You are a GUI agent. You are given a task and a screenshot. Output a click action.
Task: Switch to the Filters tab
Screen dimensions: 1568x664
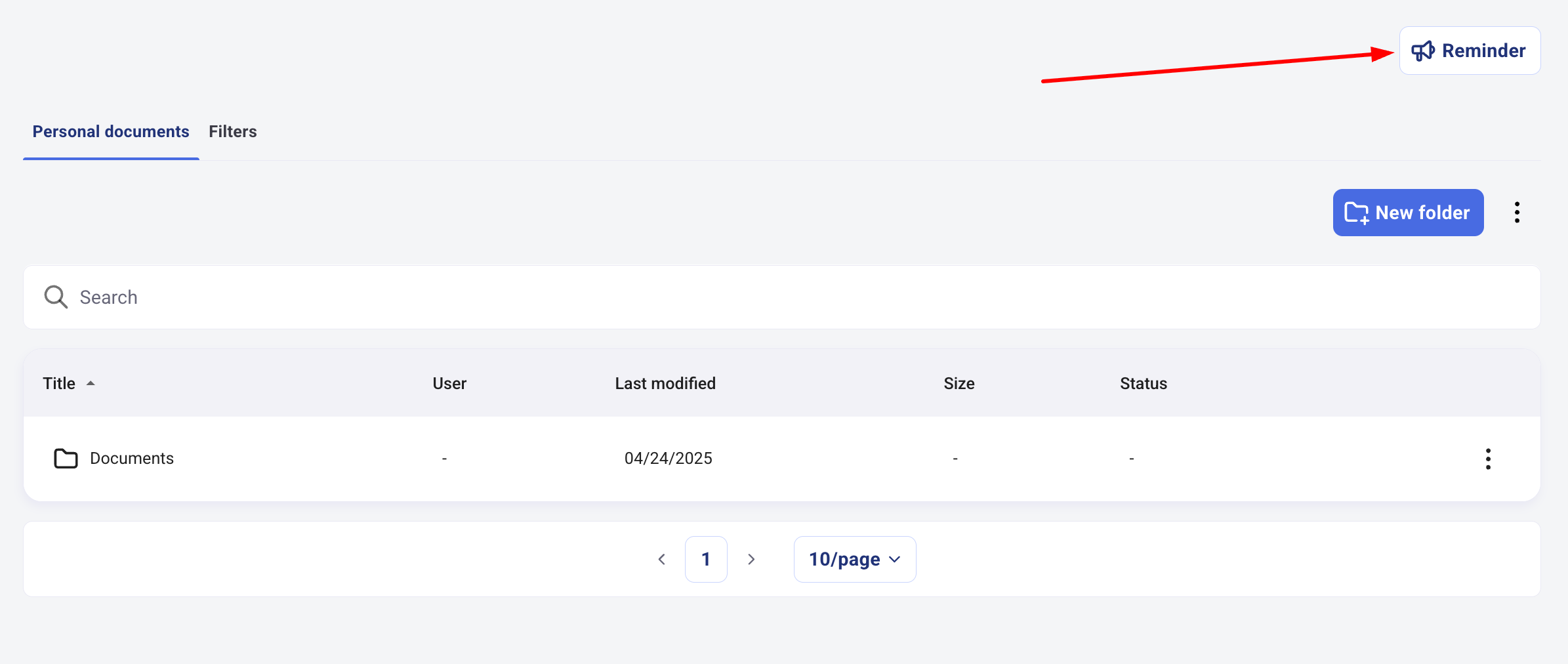[x=233, y=132]
